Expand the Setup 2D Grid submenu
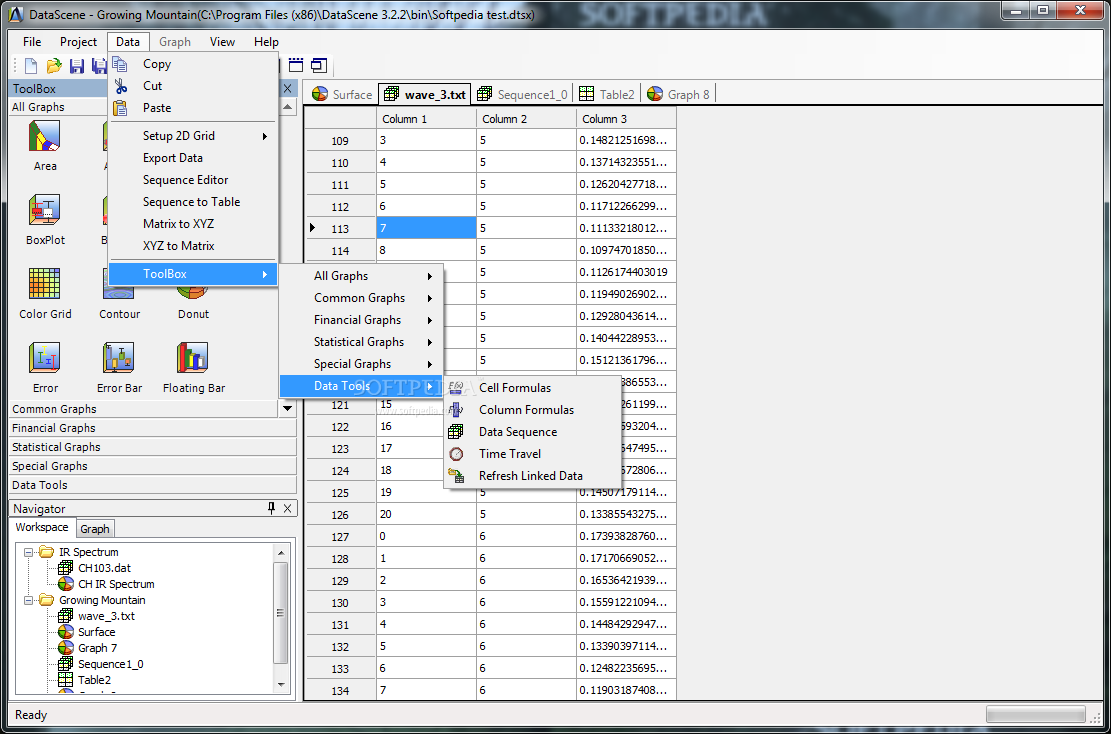Viewport: 1111px width, 734px height. click(x=193, y=136)
